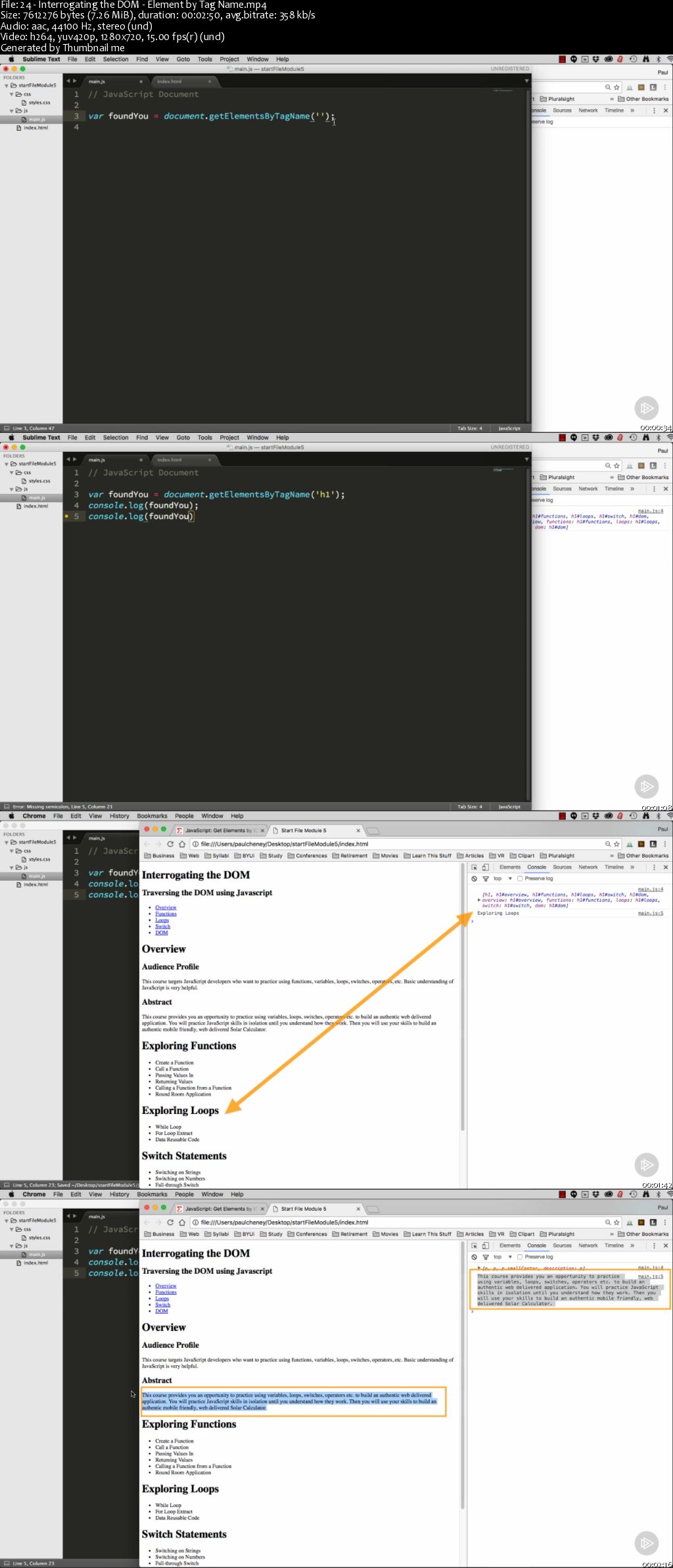Viewport: 673px width, 1568px height.
Task: Open DevTools three-dot menu in 00:01:42 frame
Action: point(654,867)
